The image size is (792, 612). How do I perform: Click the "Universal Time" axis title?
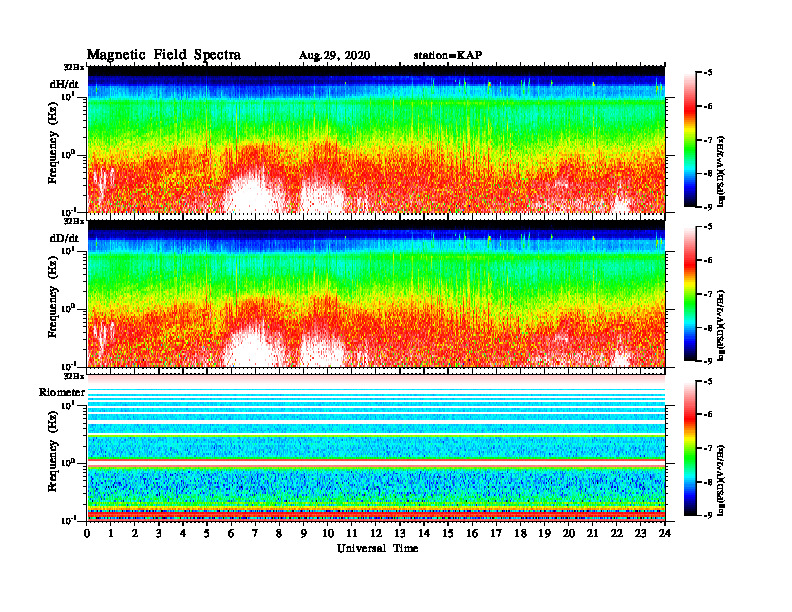378,548
